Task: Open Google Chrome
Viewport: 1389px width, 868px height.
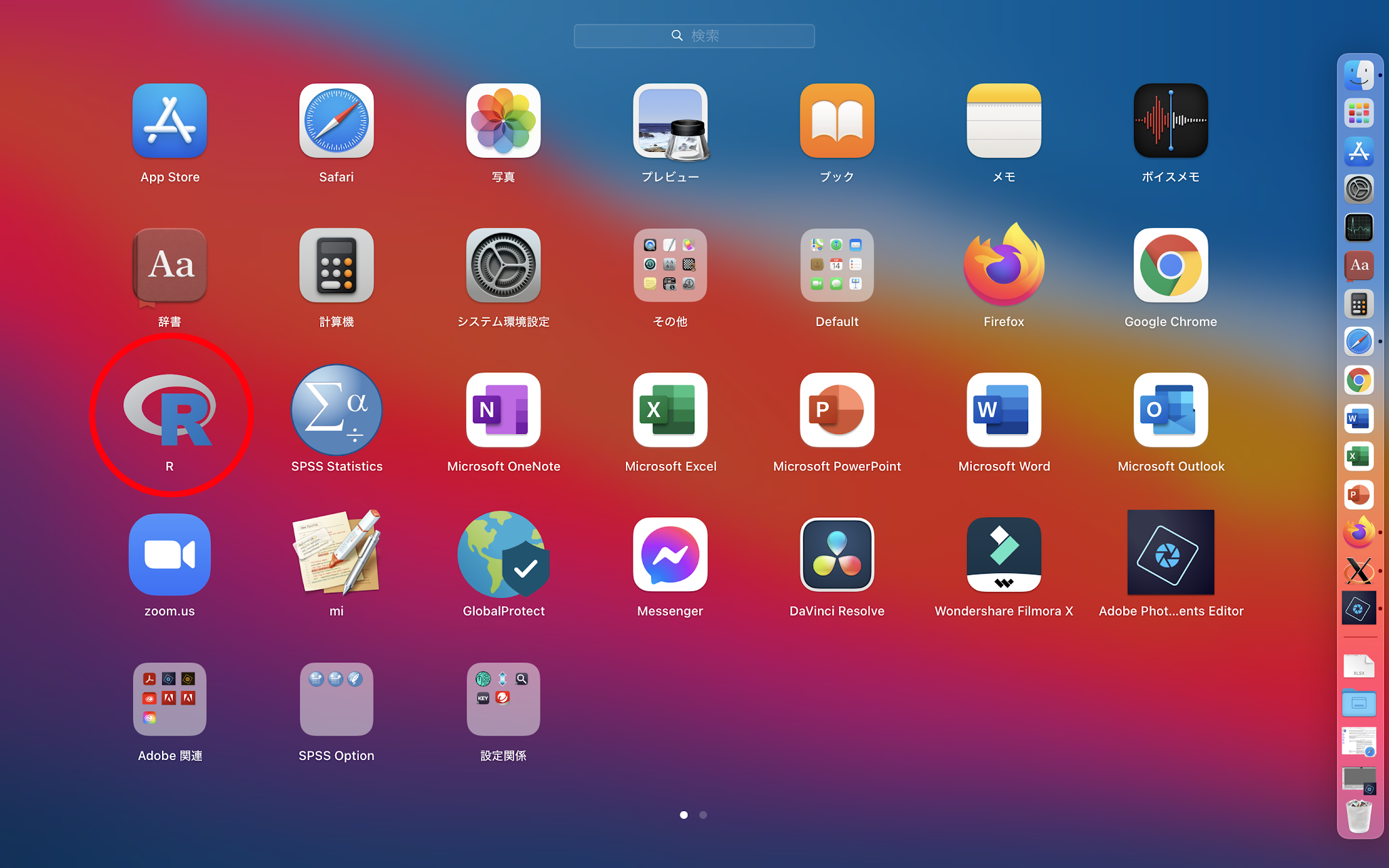Action: pyautogui.click(x=1170, y=265)
